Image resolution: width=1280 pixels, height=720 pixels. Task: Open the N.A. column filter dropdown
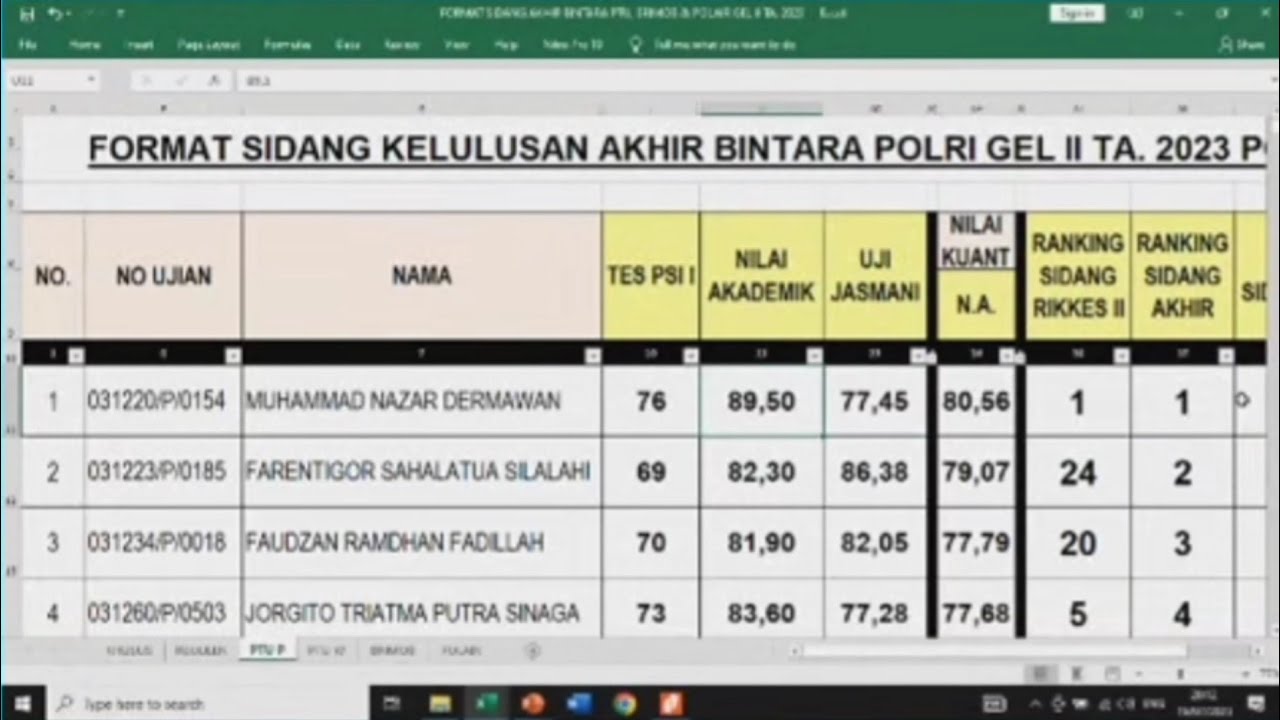click(x=1006, y=354)
